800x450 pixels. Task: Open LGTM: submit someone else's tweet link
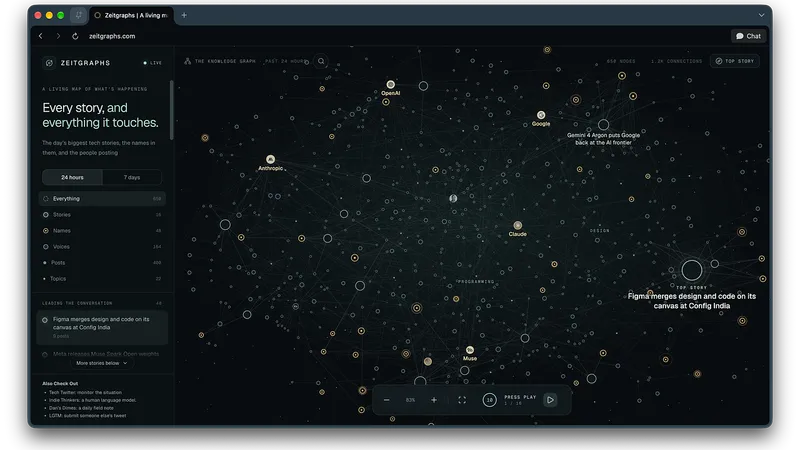(87, 415)
